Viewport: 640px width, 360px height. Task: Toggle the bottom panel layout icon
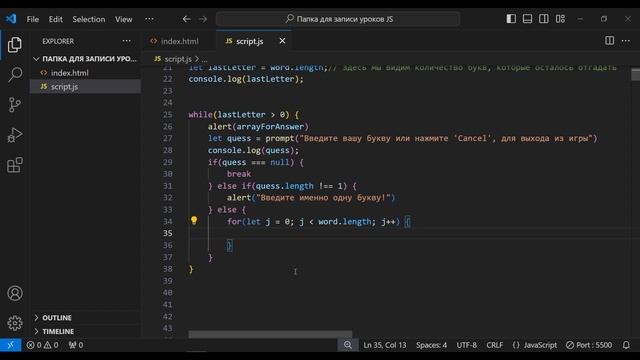(x=527, y=19)
